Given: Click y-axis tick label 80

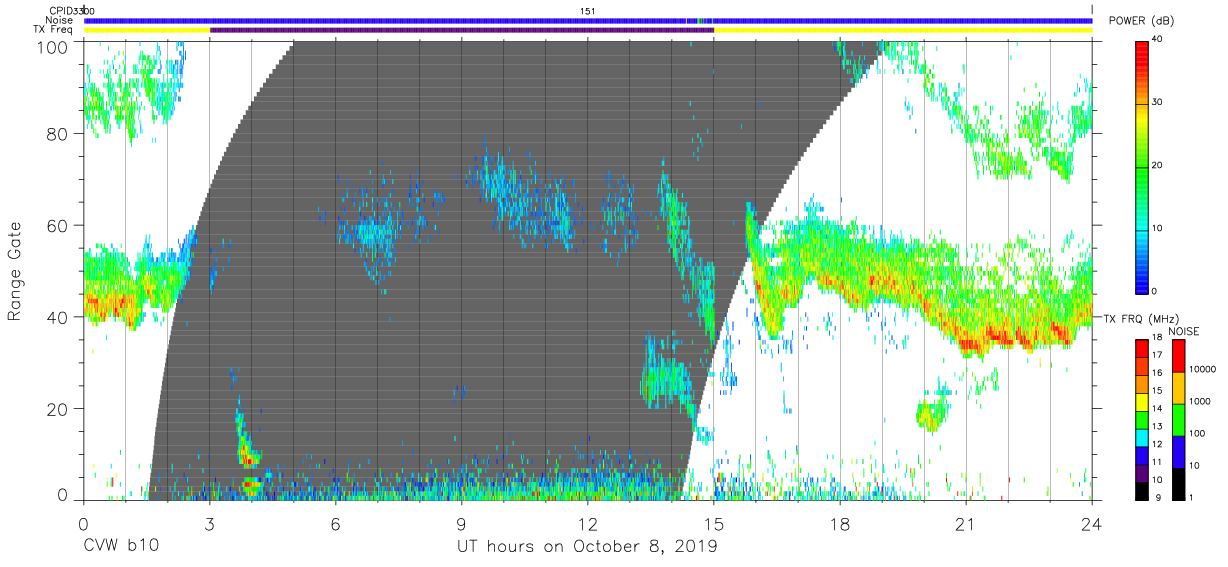Looking at the screenshot, I should pyautogui.click(x=59, y=134).
